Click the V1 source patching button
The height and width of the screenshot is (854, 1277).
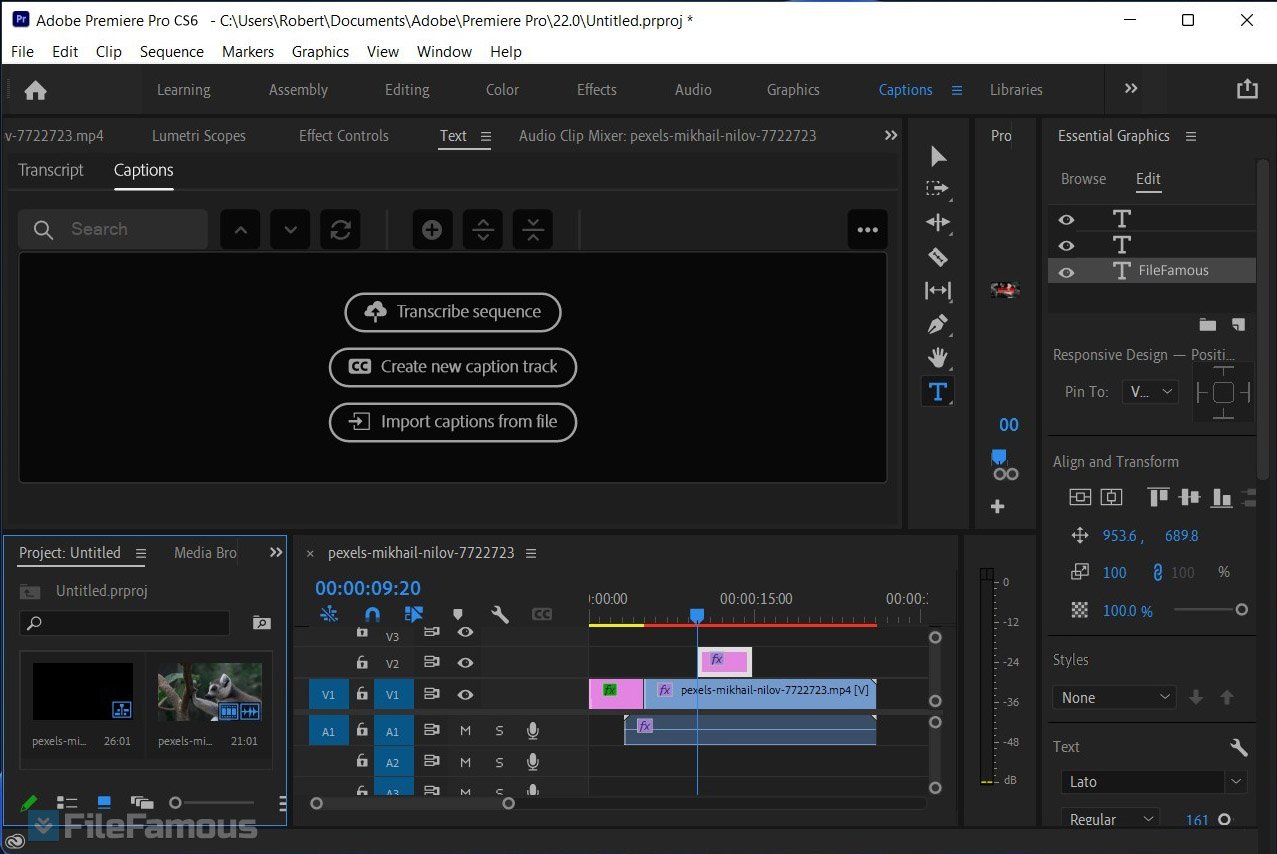pos(328,694)
